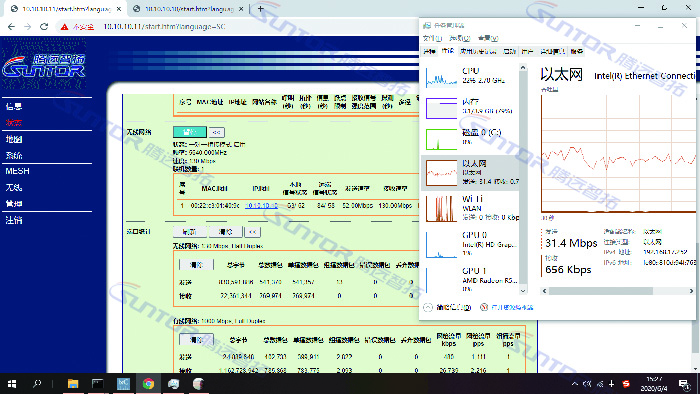Screen dimensions: 700x394
Task: Switch to the 应用历史记录 tab in Task Manager
Action: coord(478,51)
